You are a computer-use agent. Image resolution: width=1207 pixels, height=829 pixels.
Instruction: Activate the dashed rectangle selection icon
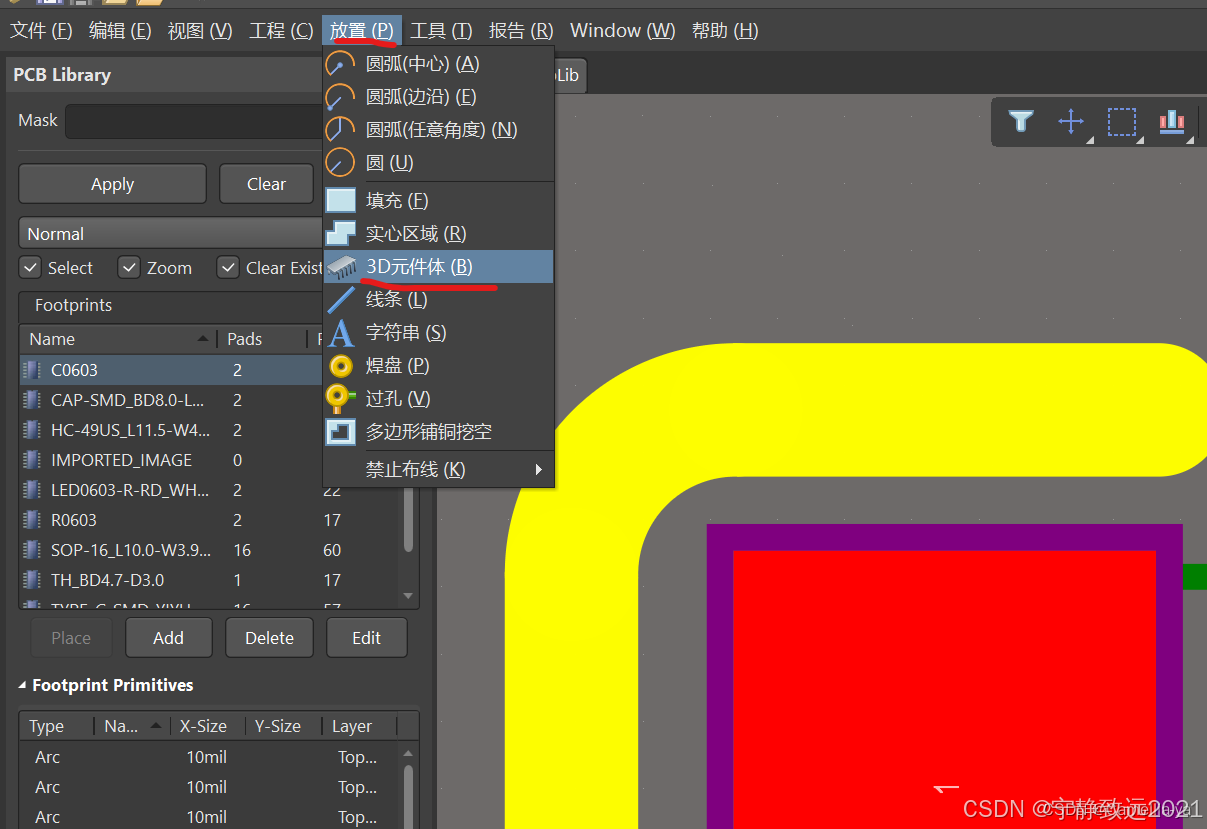[1122, 122]
